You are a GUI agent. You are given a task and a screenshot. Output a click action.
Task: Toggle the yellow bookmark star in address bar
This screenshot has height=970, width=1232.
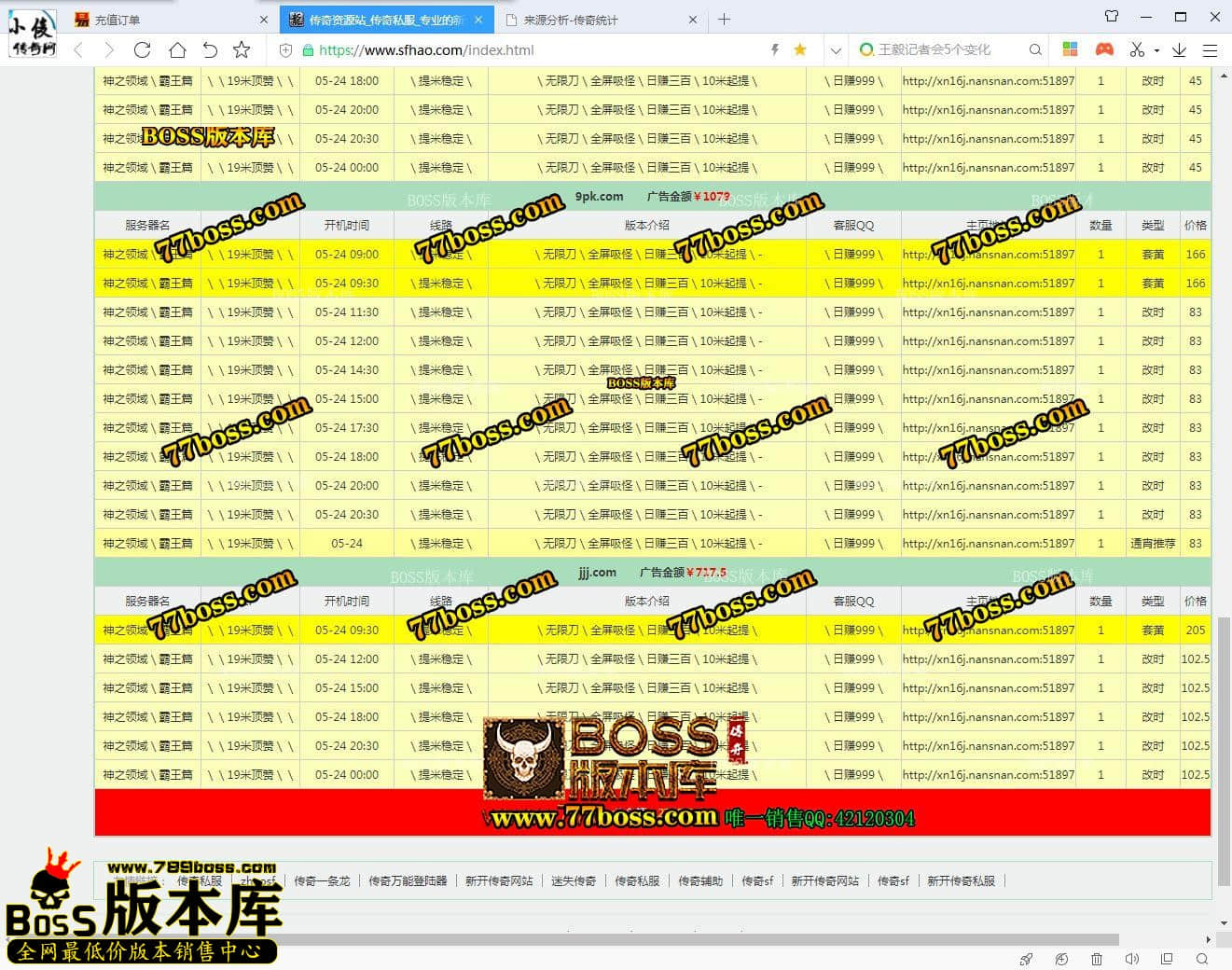click(799, 50)
